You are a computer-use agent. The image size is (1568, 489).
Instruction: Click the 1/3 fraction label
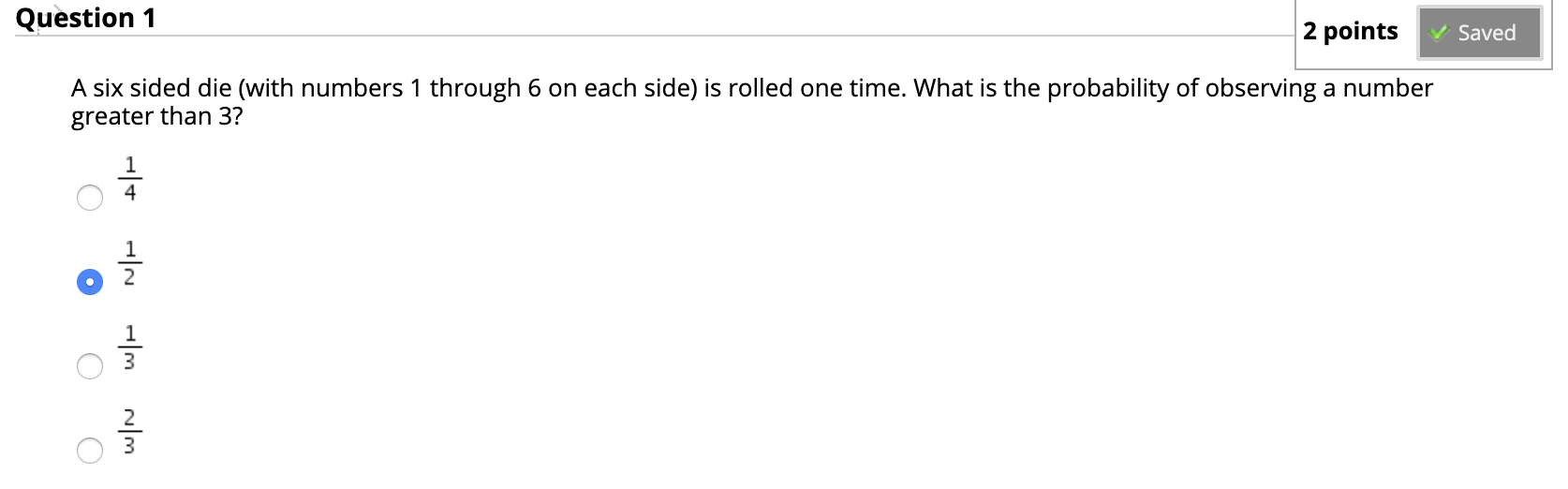(130, 347)
